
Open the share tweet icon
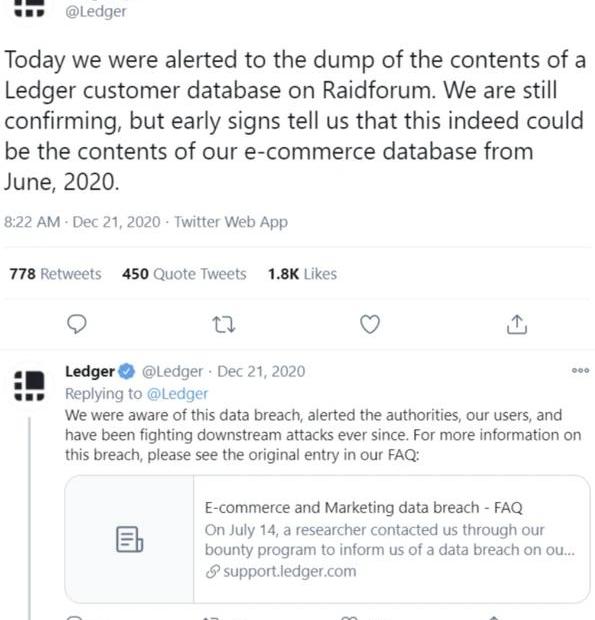click(517, 324)
